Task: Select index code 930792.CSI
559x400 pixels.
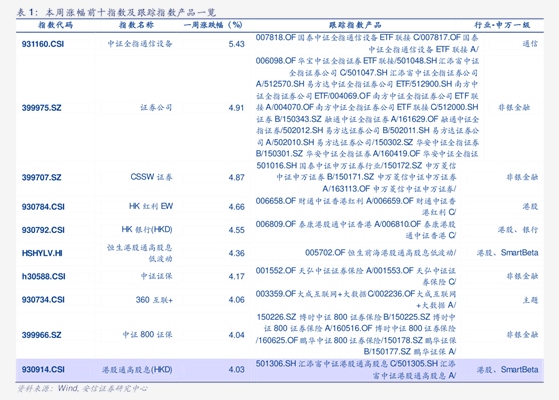Action: (43, 230)
